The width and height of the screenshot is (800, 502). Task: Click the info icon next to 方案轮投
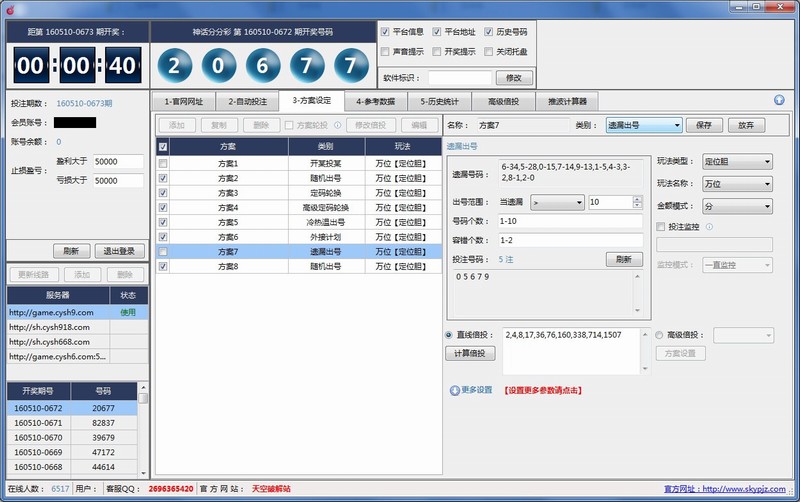click(337, 125)
